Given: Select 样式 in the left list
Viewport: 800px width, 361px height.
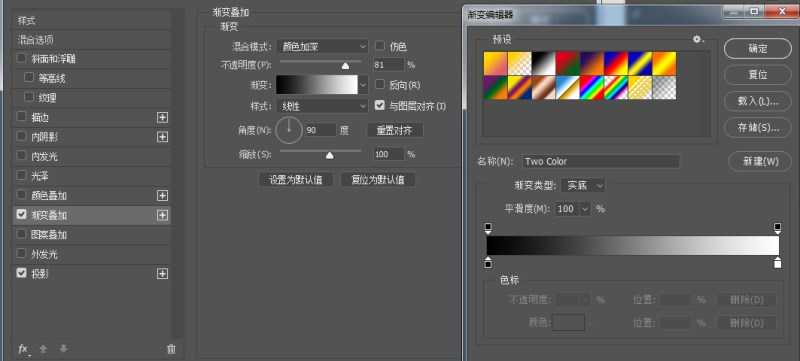Looking at the screenshot, I should pos(92,21).
